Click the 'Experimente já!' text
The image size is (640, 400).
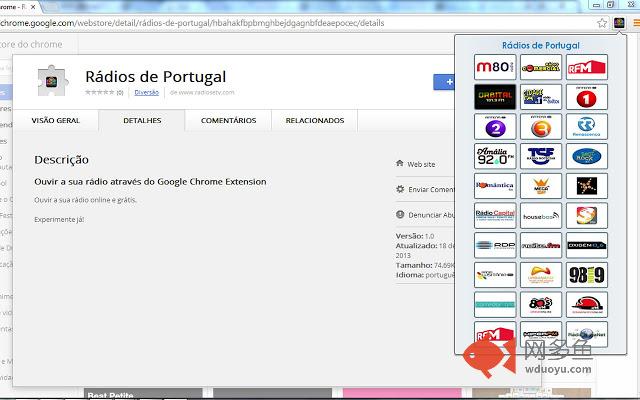(59, 219)
